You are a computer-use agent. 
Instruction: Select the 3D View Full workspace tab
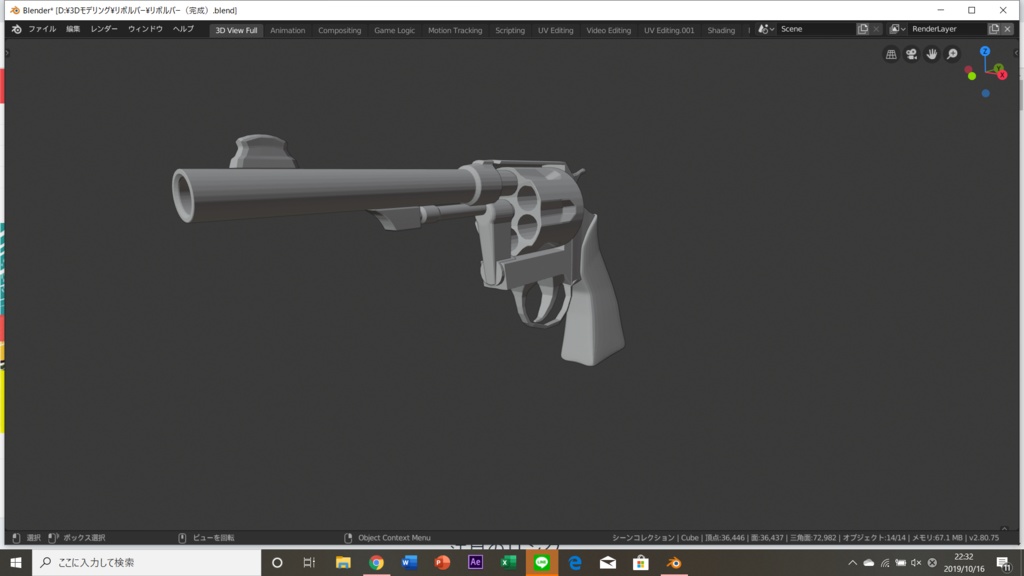pyautogui.click(x=236, y=30)
